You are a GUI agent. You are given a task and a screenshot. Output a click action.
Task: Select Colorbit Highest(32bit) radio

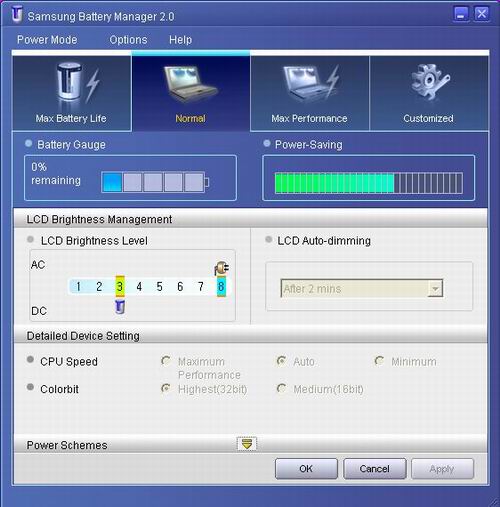(x=166, y=388)
